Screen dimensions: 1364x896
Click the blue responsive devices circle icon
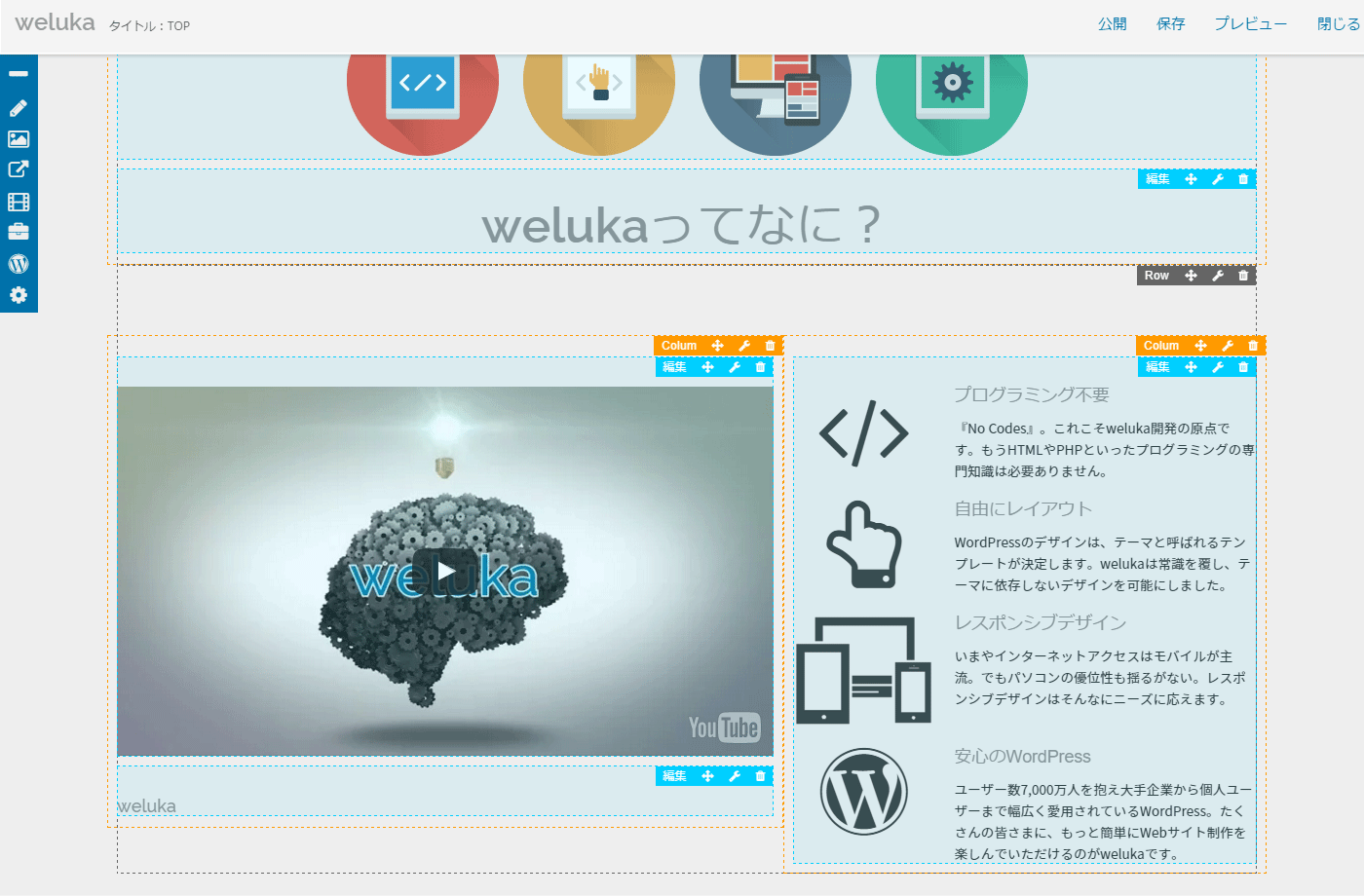point(776,104)
